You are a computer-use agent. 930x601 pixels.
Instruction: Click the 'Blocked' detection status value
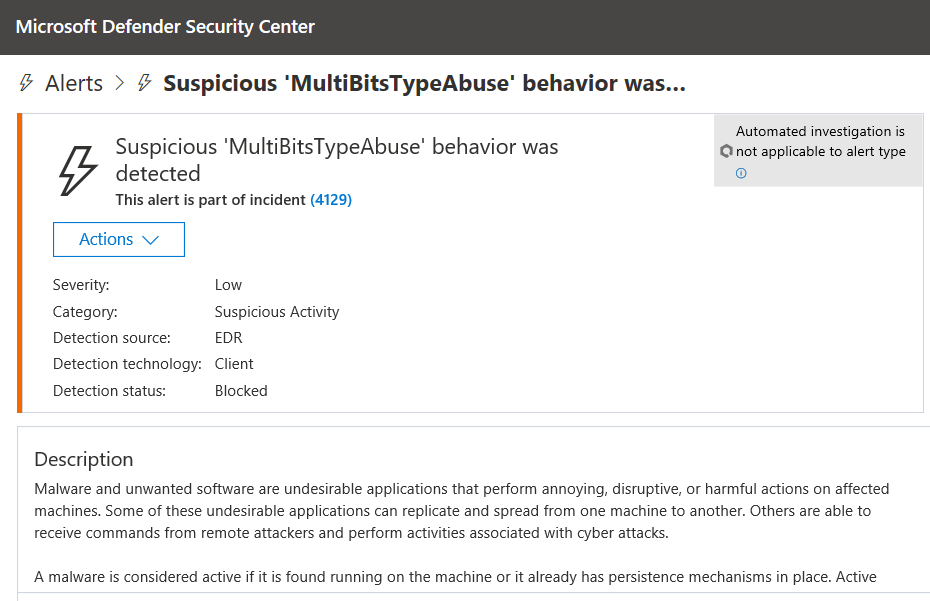[241, 391]
